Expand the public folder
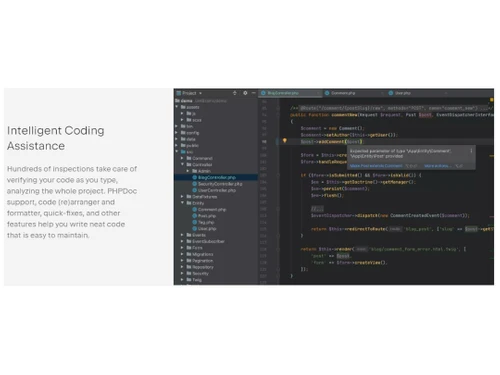Image resolution: width=500 pixels, height=375 pixels. click(x=177, y=145)
